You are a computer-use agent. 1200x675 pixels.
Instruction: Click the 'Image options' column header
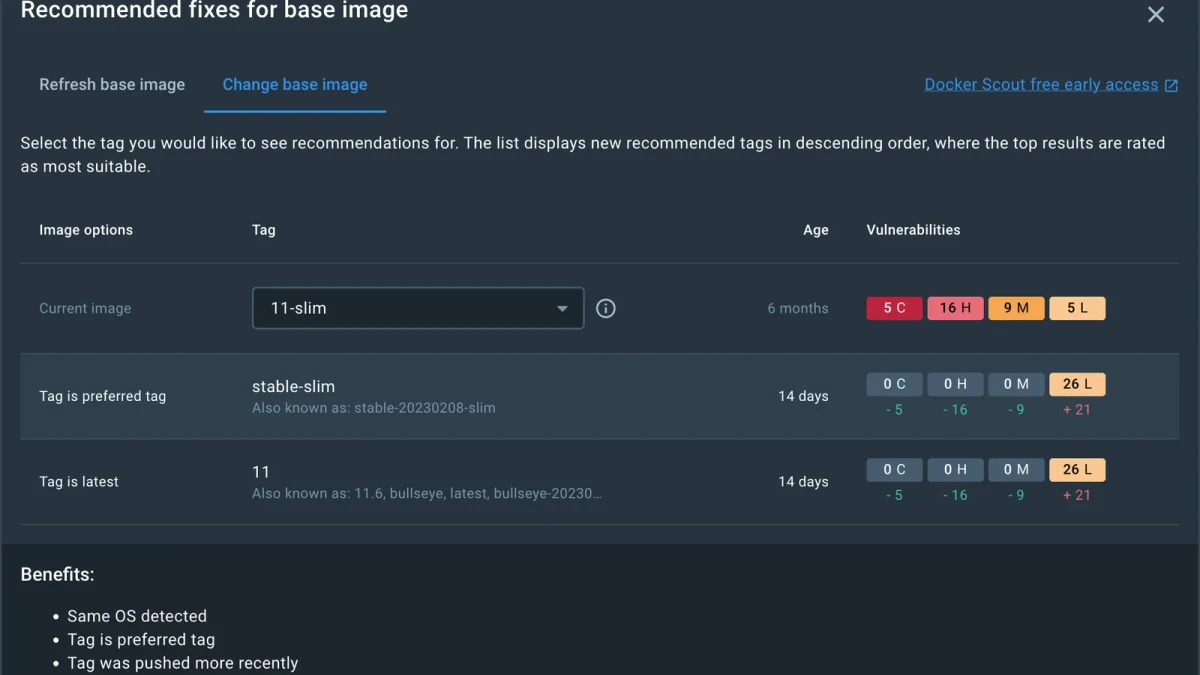click(86, 230)
